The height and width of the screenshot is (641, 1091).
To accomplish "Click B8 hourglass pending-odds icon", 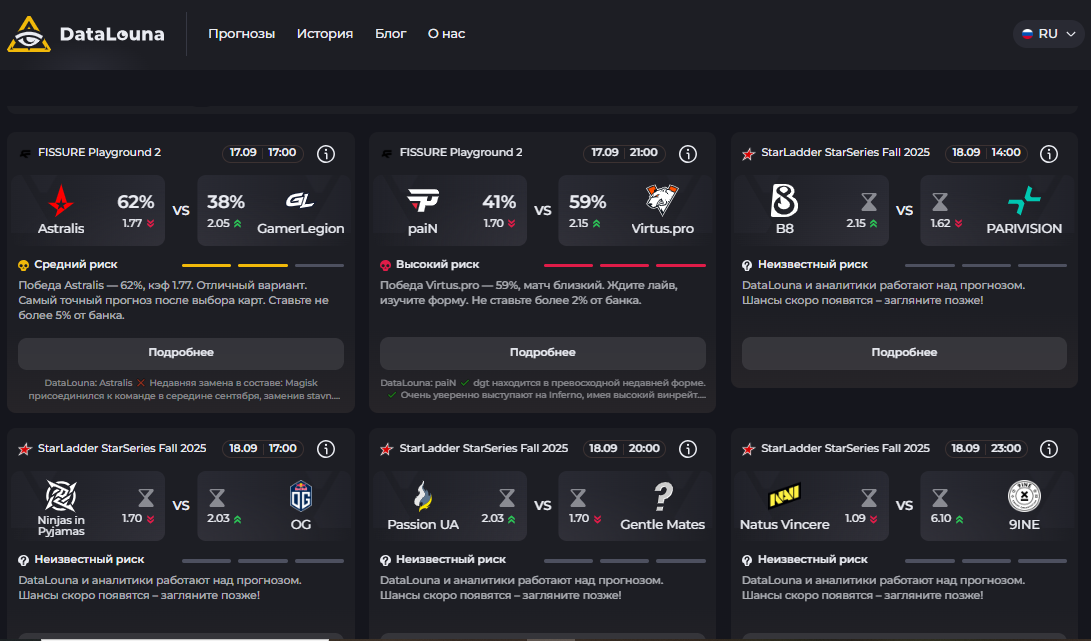I will (x=868, y=202).
